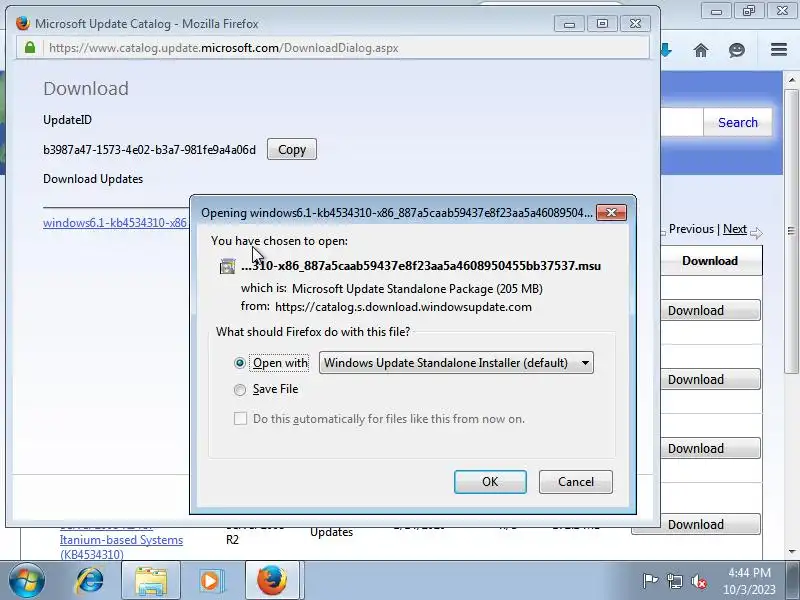
Task: Go to Next results page
Action: point(735,229)
